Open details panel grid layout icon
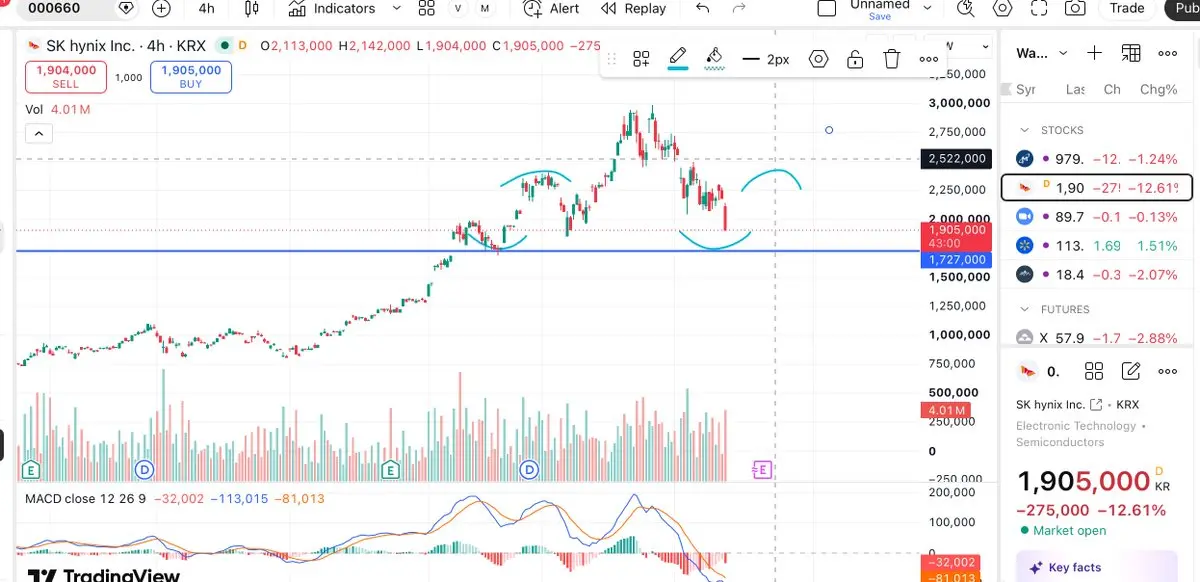Screen dimensions: 1200x582 tap(1094, 371)
